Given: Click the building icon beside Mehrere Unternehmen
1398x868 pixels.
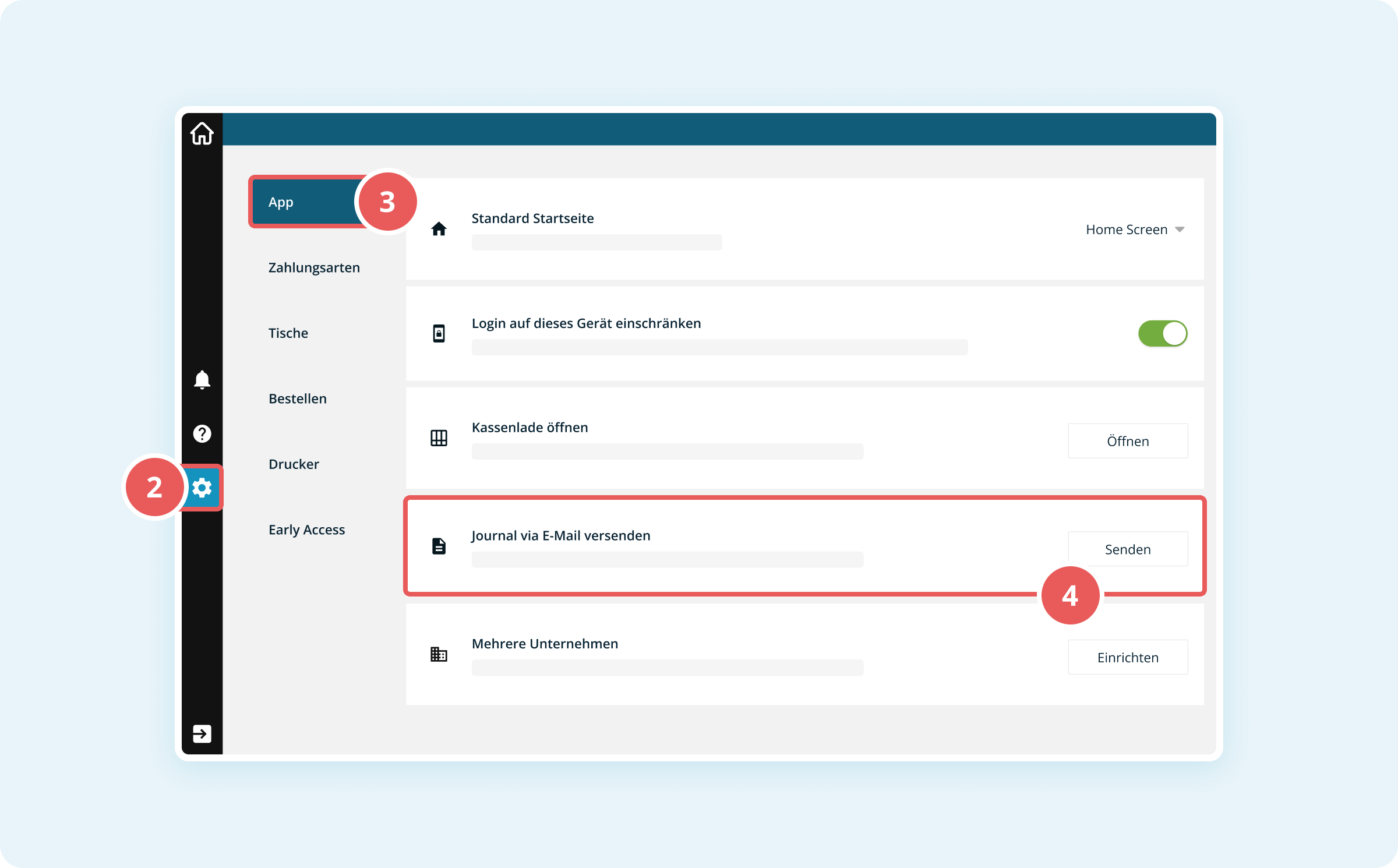Looking at the screenshot, I should (438, 654).
